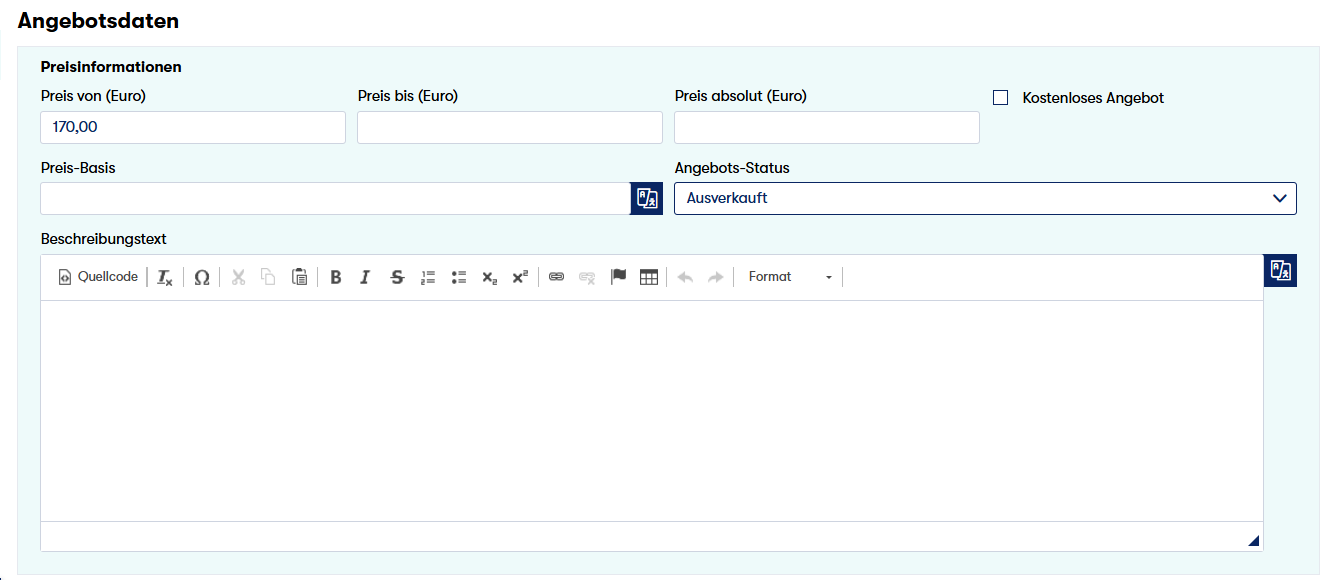Click the paste clipboard icon
1343x580 pixels.
pos(299,278)
